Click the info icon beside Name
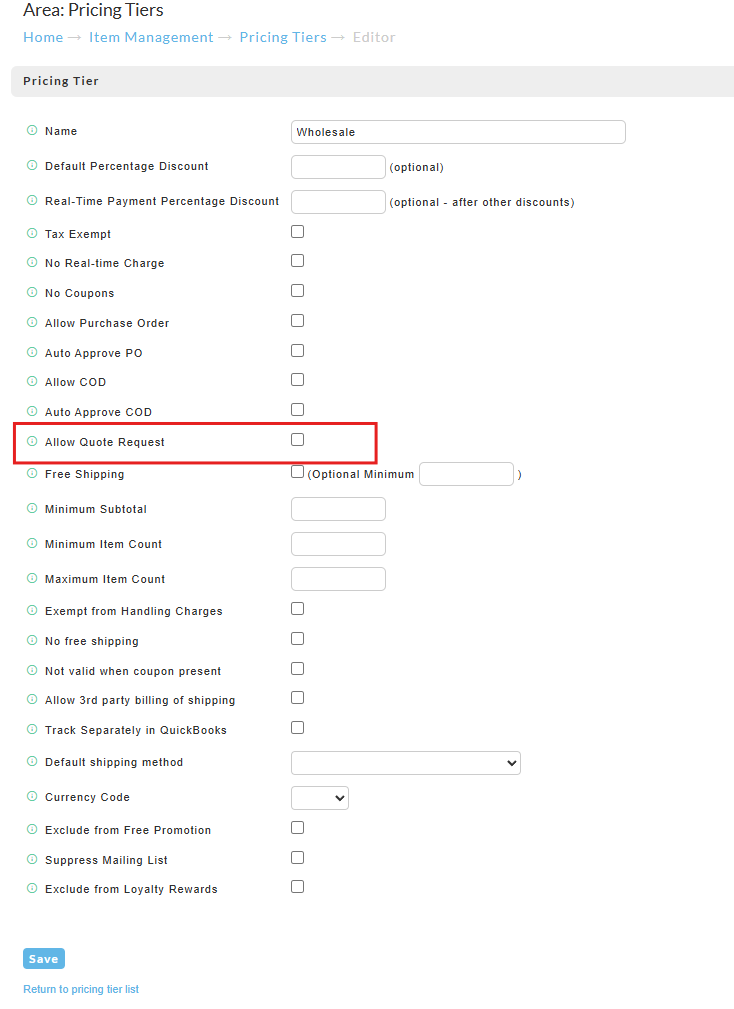 [x=32, y=130]
